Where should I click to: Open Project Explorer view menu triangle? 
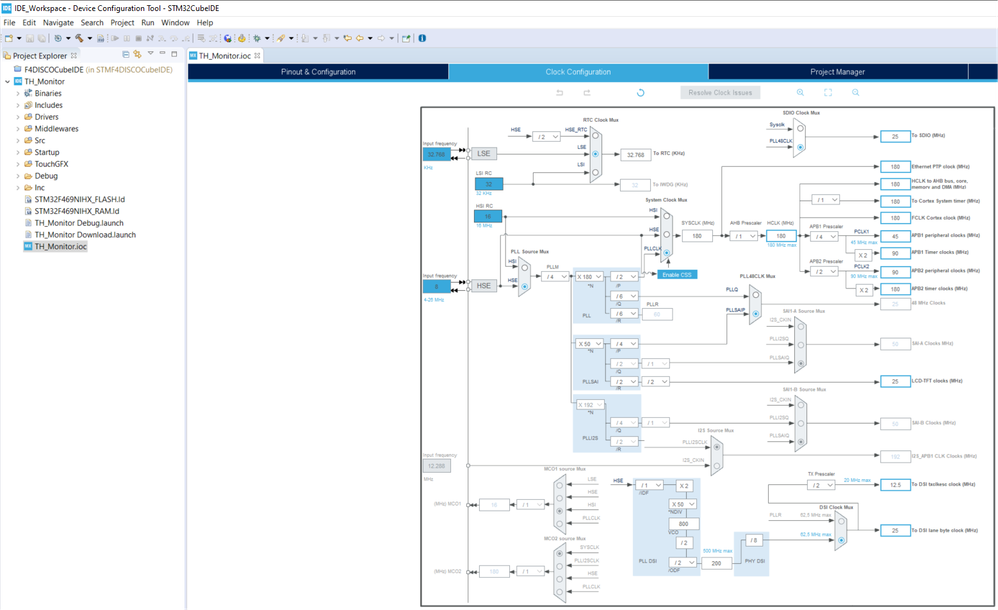tap(151, 53)
